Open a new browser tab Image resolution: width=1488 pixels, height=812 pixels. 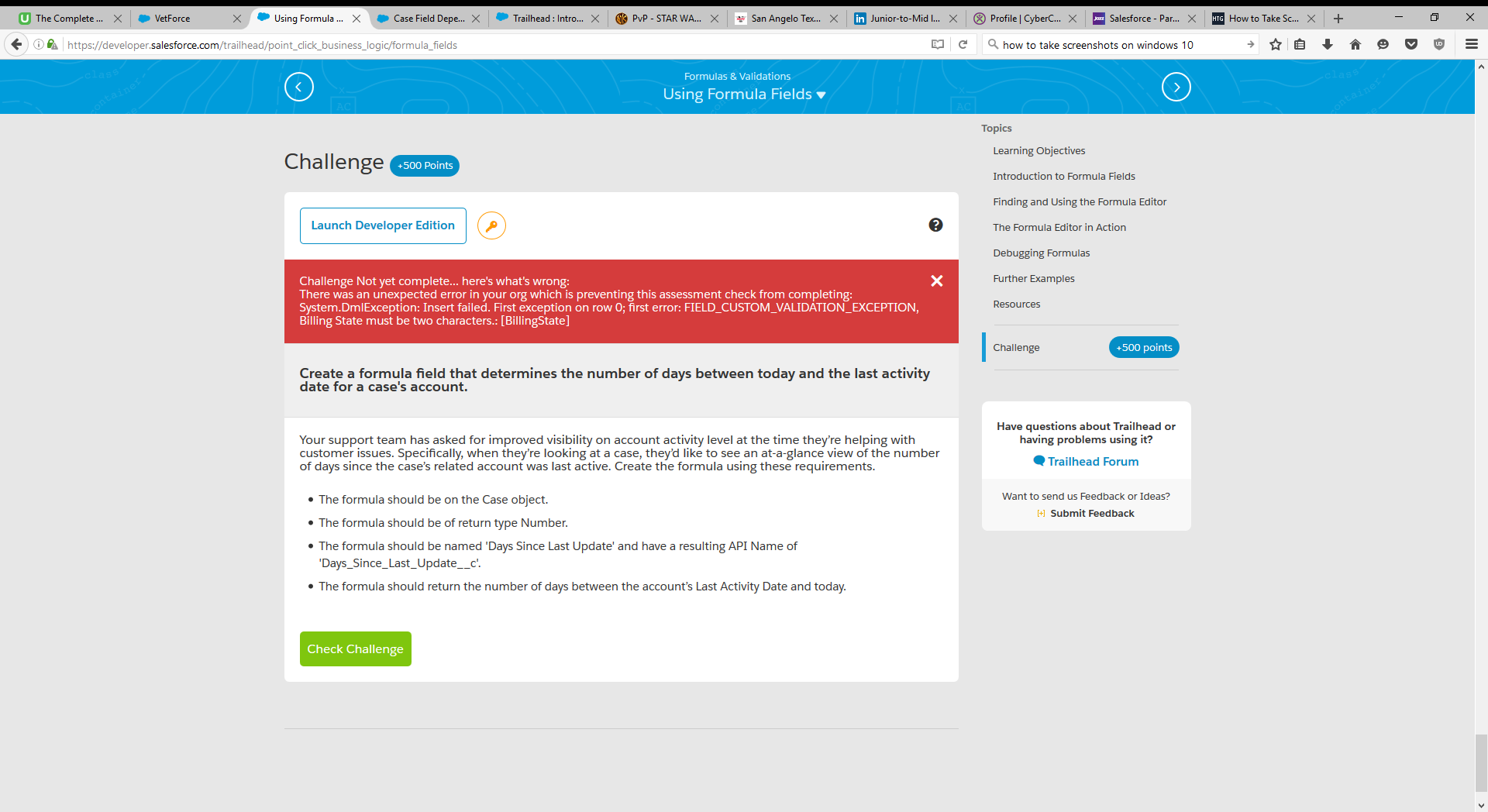(x=1338, y=19)
